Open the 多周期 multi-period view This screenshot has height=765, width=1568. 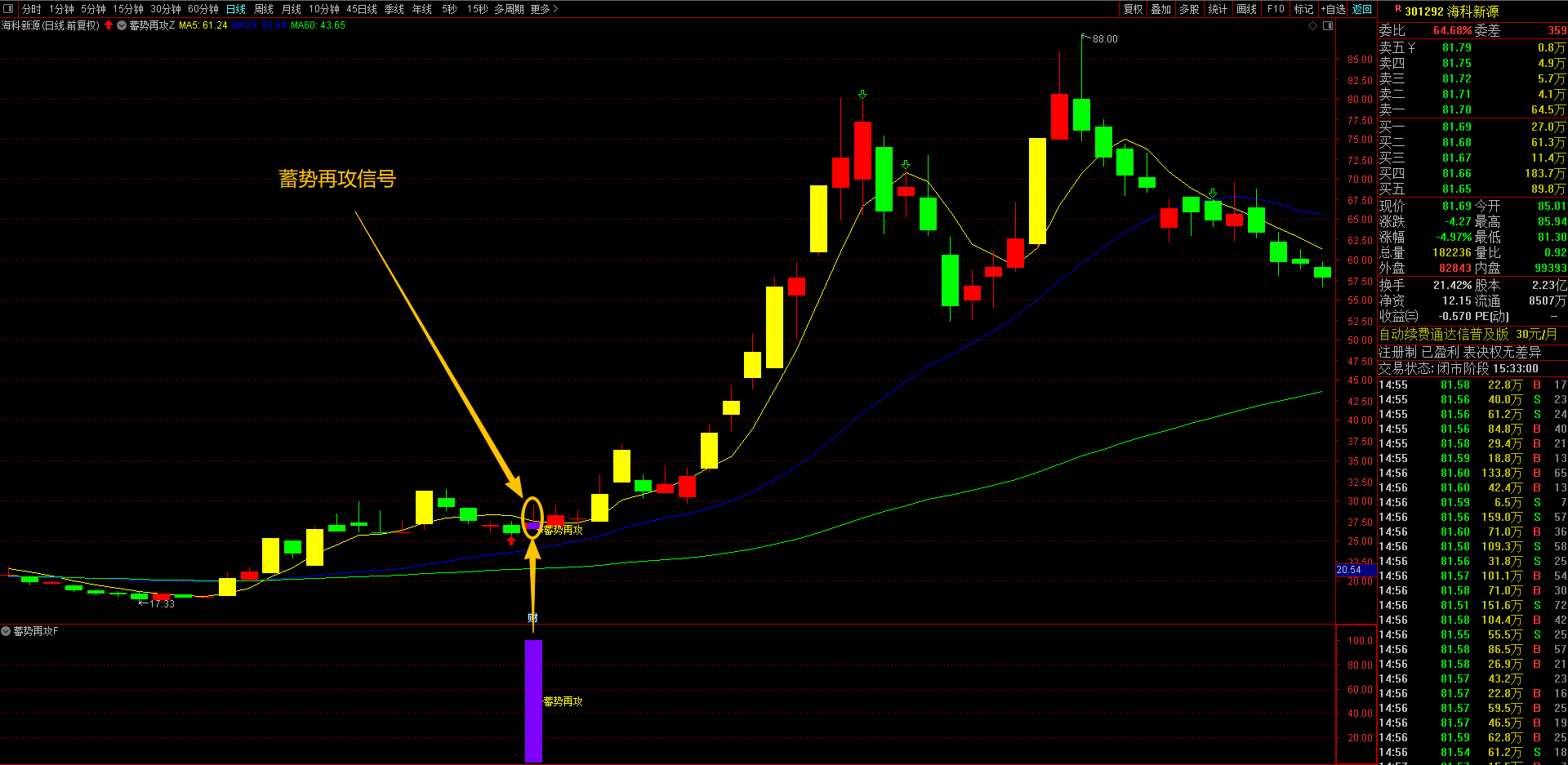tap(509, 9)
